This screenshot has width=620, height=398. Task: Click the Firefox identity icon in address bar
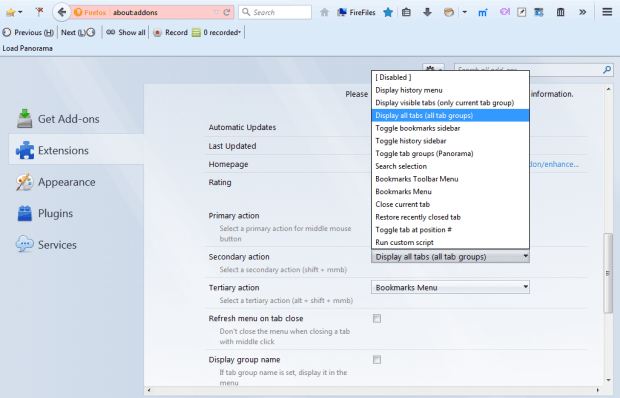pyautogui.click(x=78, y=12)
